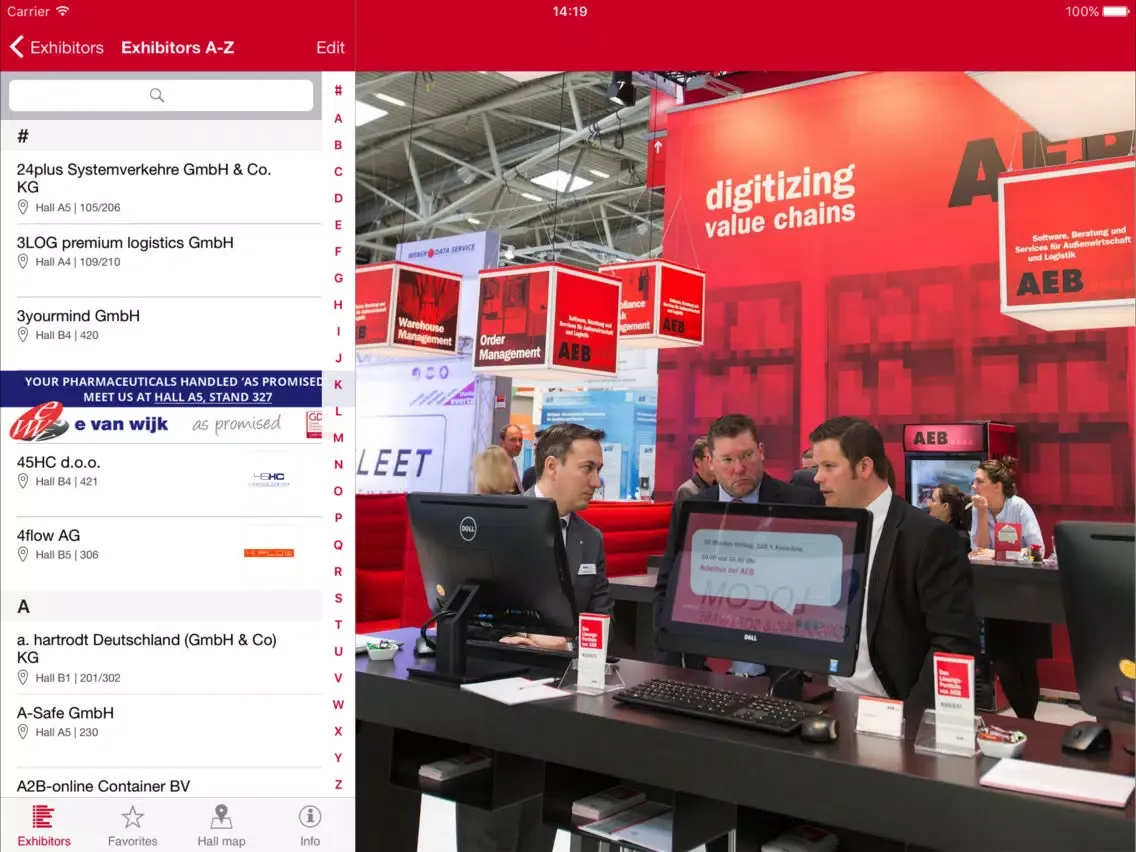Open the Favorites tab

tap(133, 825)
